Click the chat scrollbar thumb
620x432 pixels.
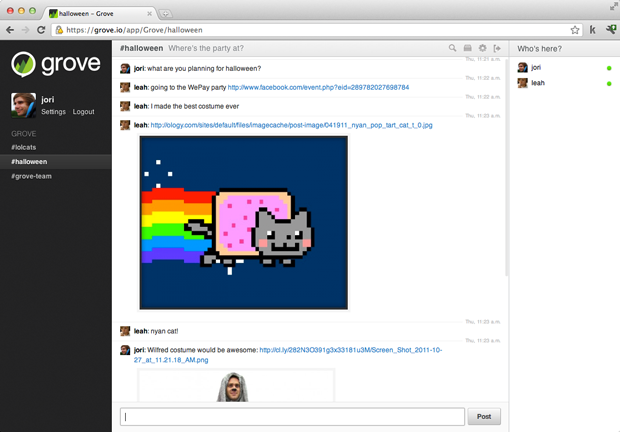click(506, 166)
